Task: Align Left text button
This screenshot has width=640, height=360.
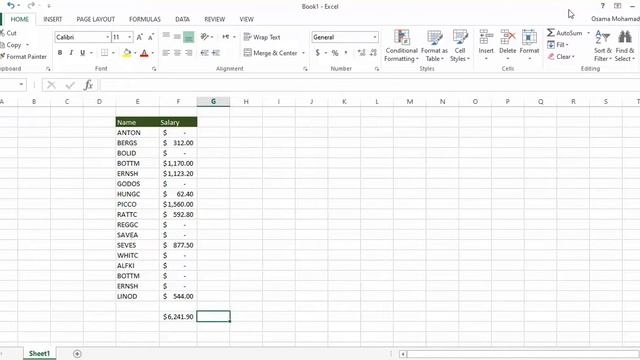Action: click(166, 53)
